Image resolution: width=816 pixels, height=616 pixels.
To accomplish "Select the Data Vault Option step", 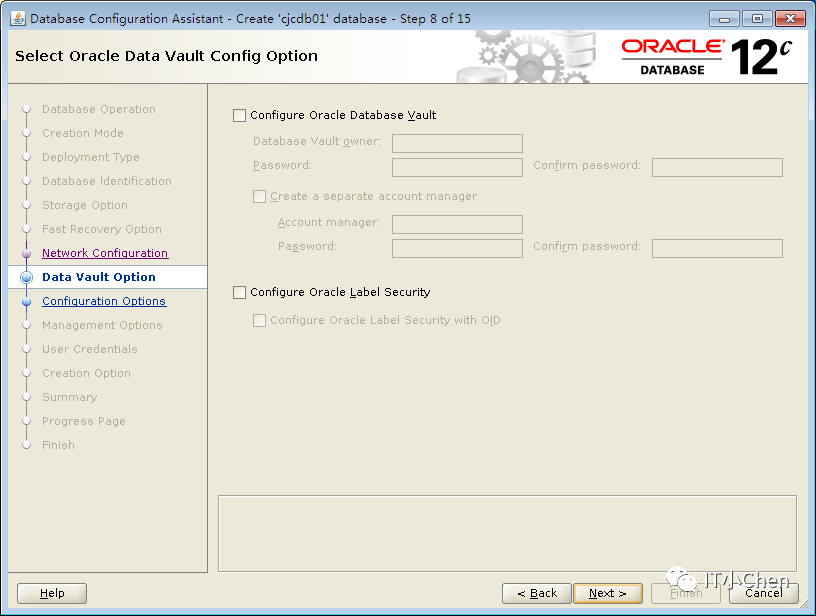I will coord(99,277).
